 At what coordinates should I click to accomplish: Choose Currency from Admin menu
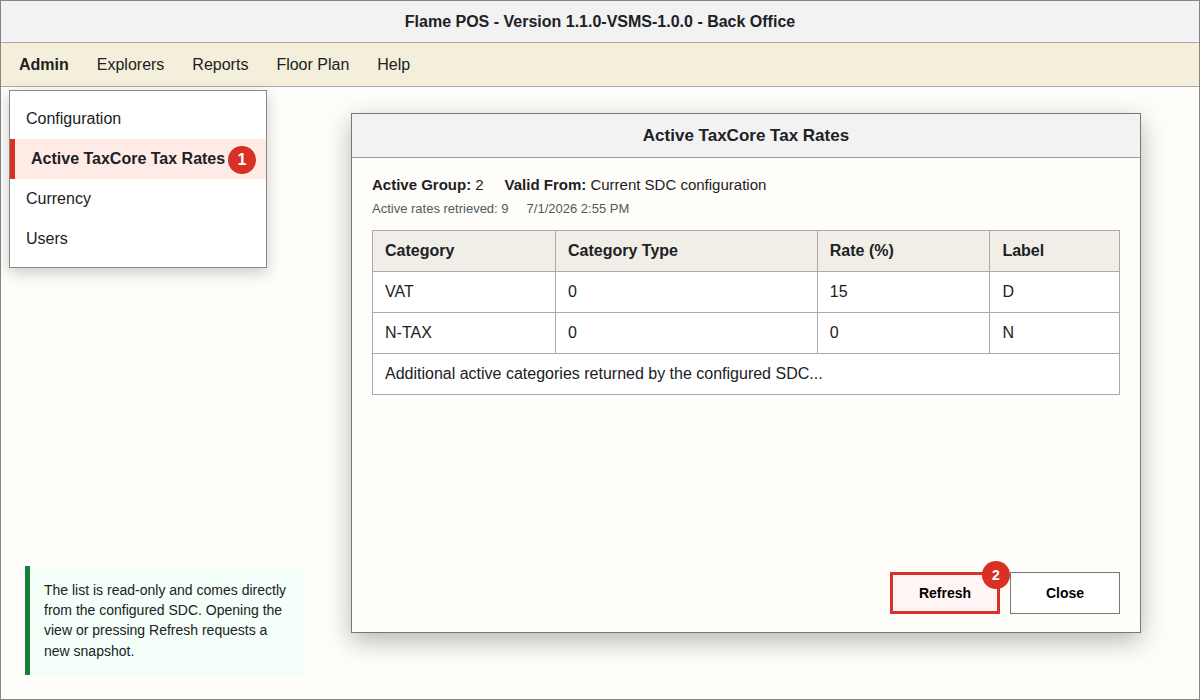coord(138,198)
